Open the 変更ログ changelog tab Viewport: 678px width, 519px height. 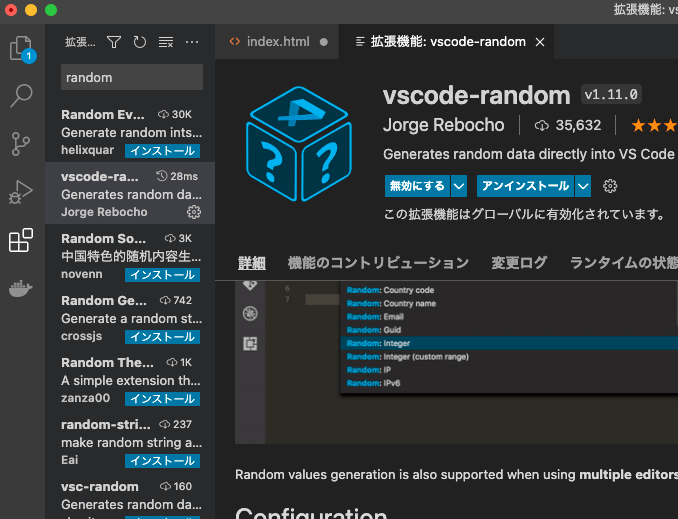(x=519, y=263)
